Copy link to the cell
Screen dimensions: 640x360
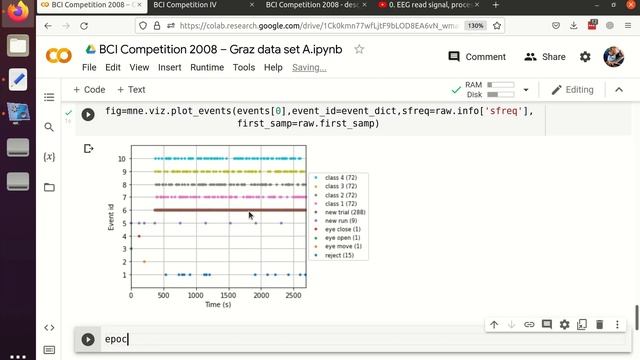pos(529,324)
